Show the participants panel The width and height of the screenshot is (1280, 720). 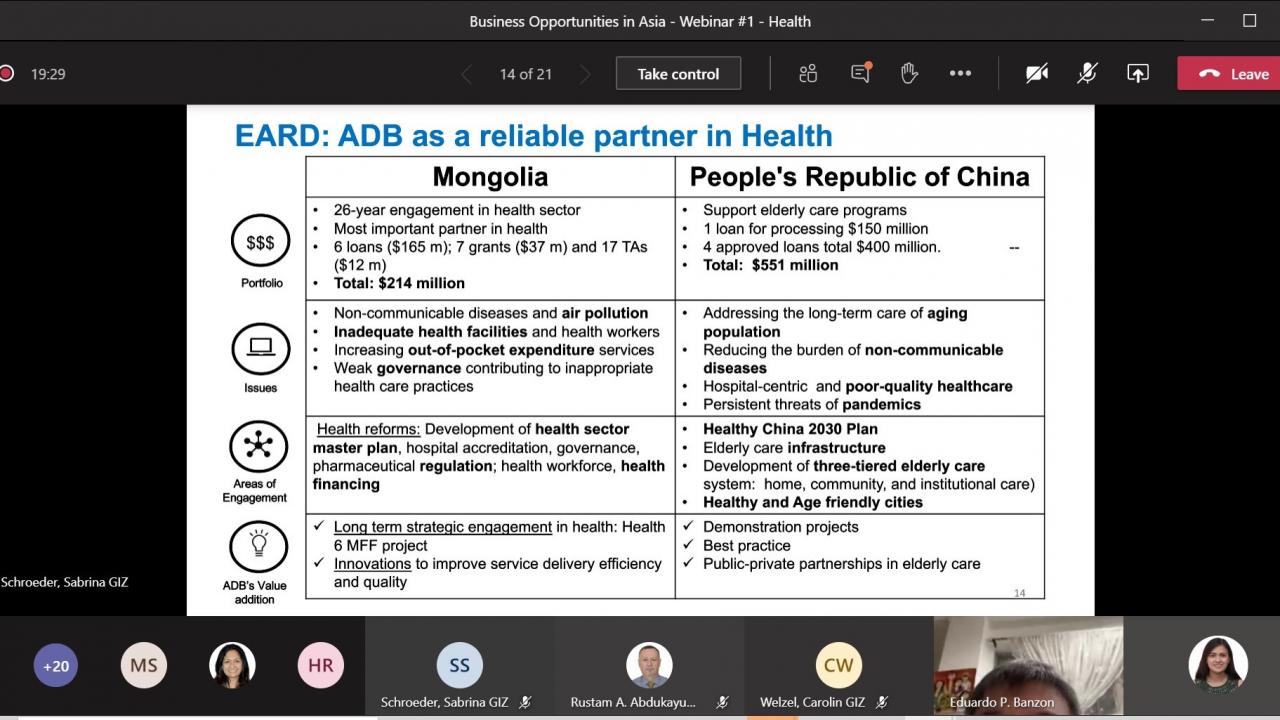click(x=808, y=73)
